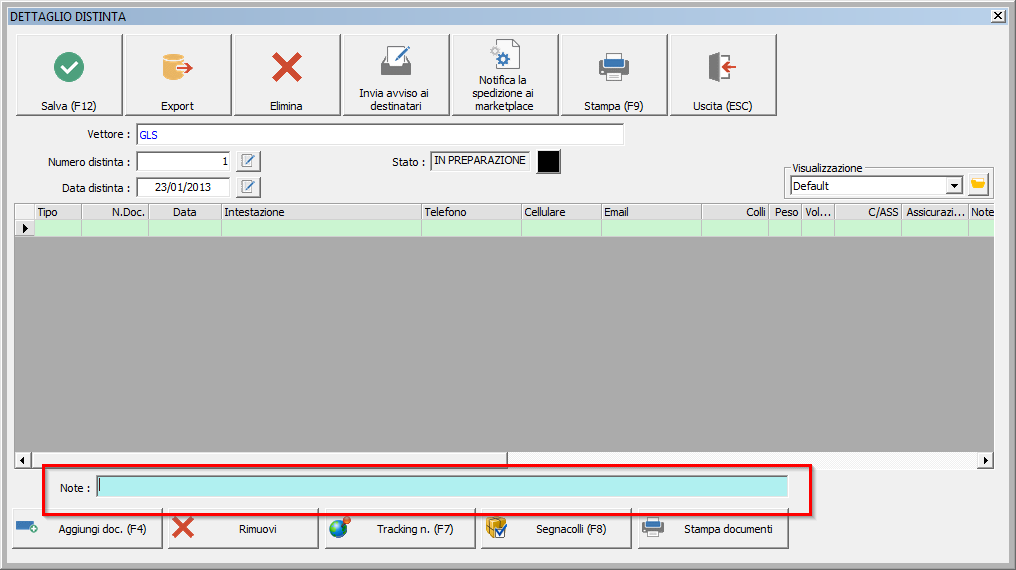Click the N.Doc. column header
1016x570 pixels.
115,212
